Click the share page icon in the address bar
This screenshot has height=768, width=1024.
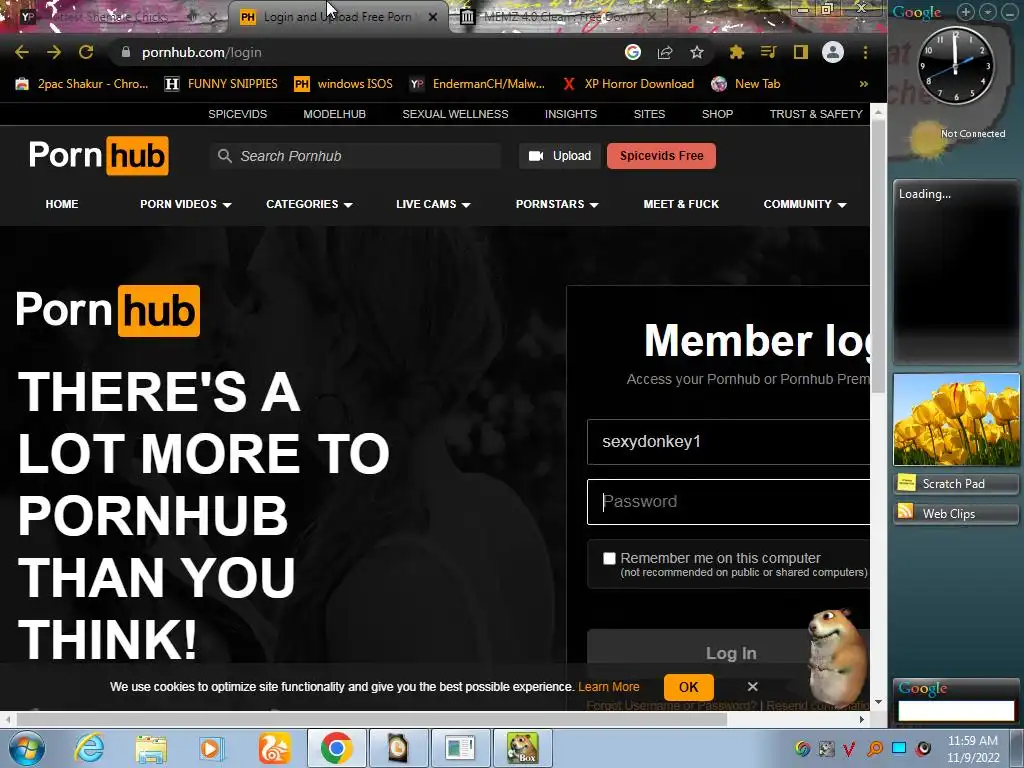pyautogui.click(x=665, y=52)
